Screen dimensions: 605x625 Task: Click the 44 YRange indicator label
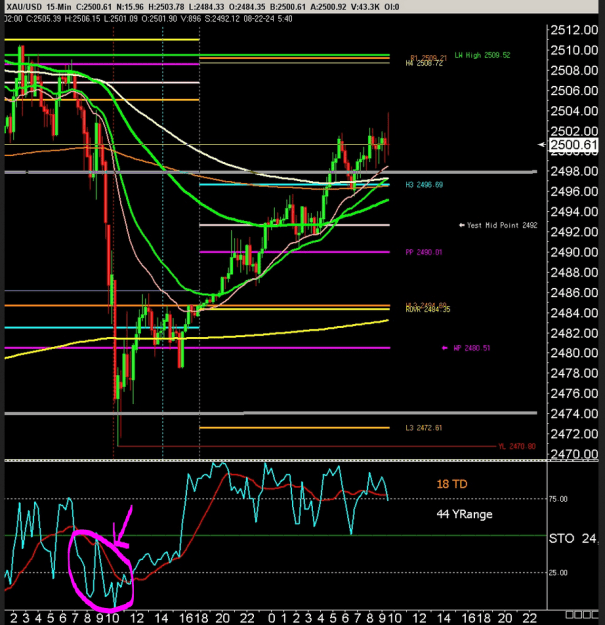coord(464,514)
